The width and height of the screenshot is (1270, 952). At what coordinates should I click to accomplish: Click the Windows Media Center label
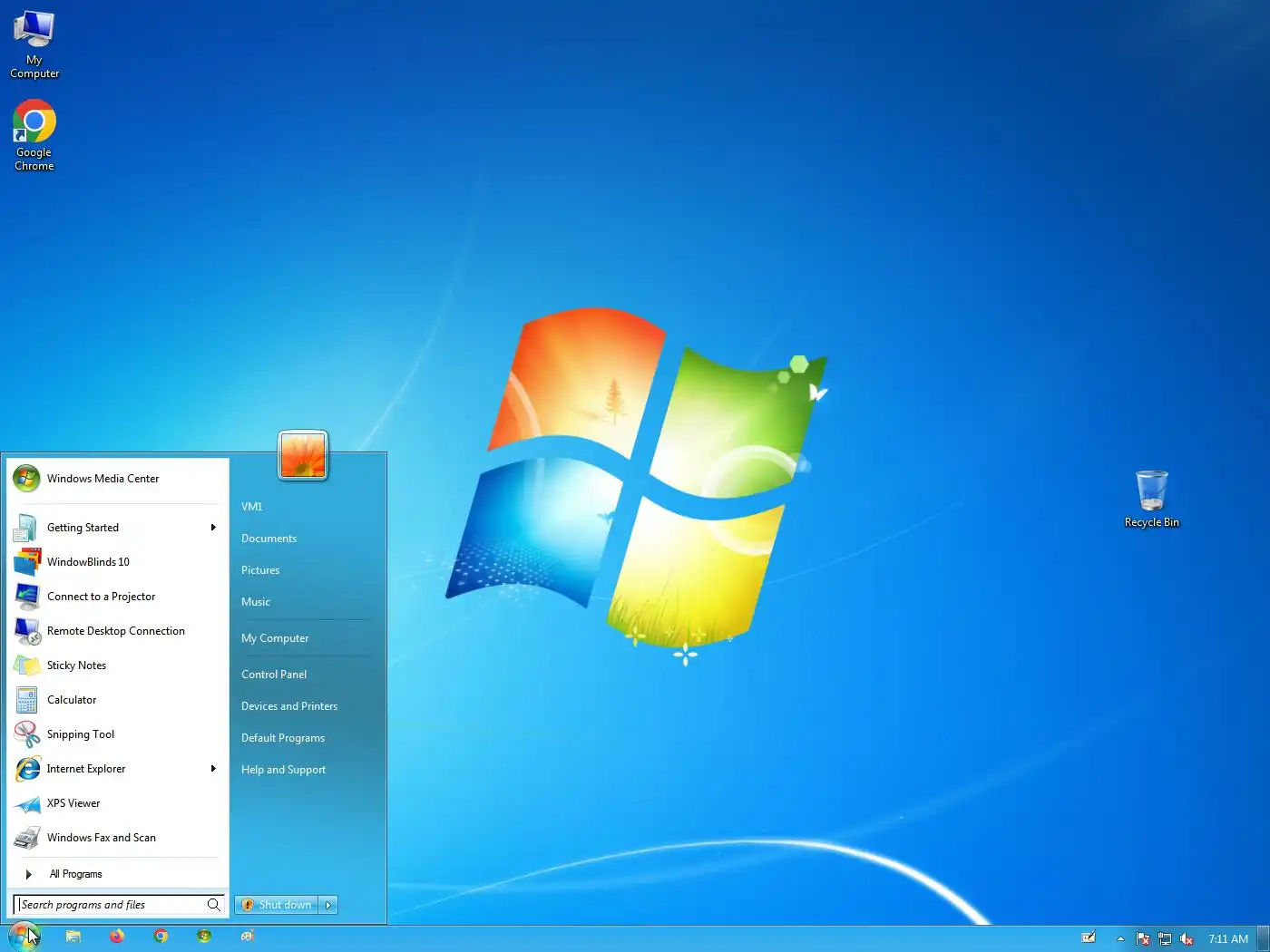(x=103, y=479)
